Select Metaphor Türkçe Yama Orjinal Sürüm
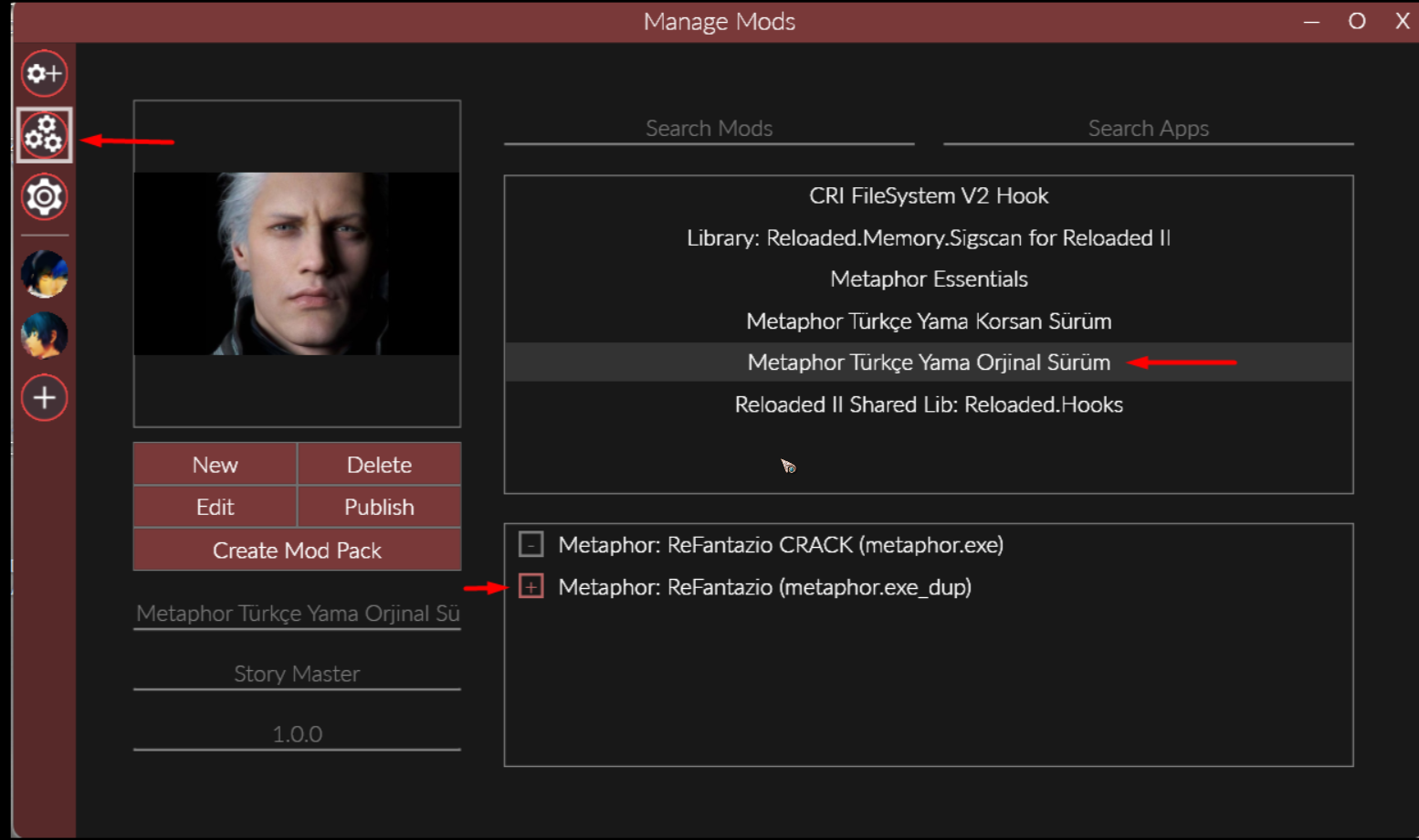Image resolution: width=1419 pixels, height=840 pixels. [929, 362]
